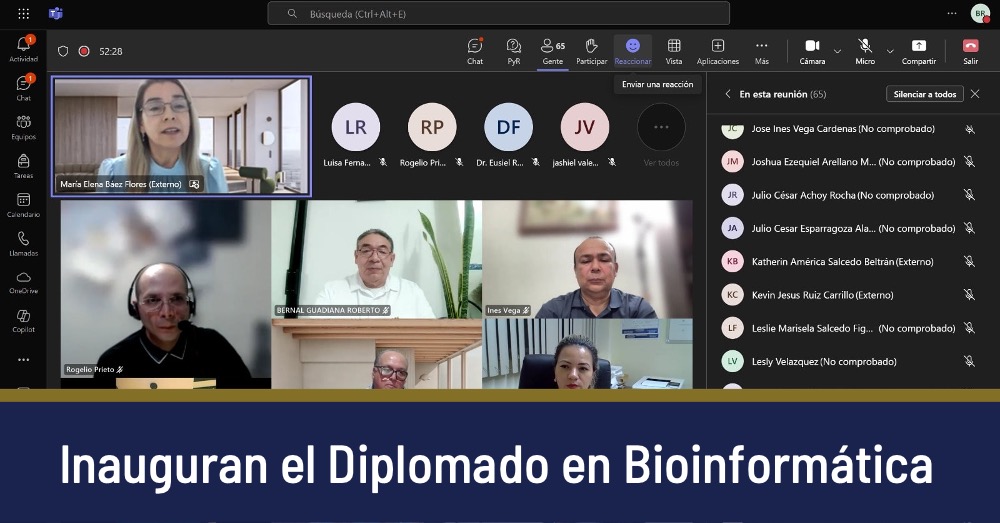Go to Actividad tab in sidebar

tap(23, 48)
